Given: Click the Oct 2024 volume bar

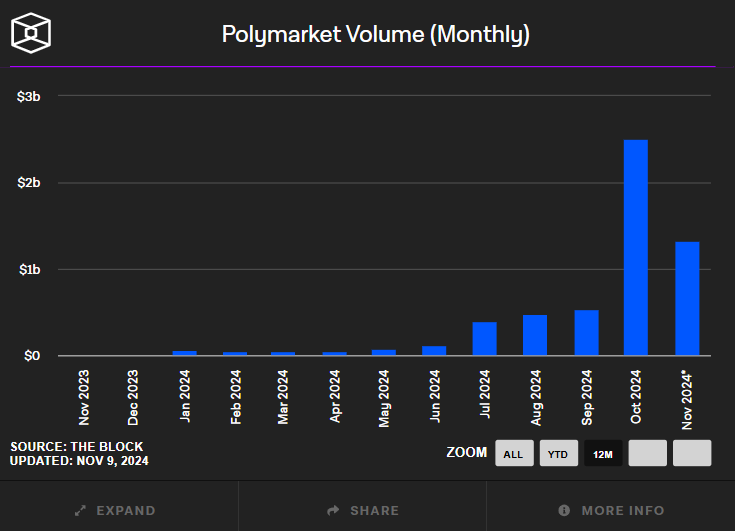Looking at the screenshot, I should [636, 248].
